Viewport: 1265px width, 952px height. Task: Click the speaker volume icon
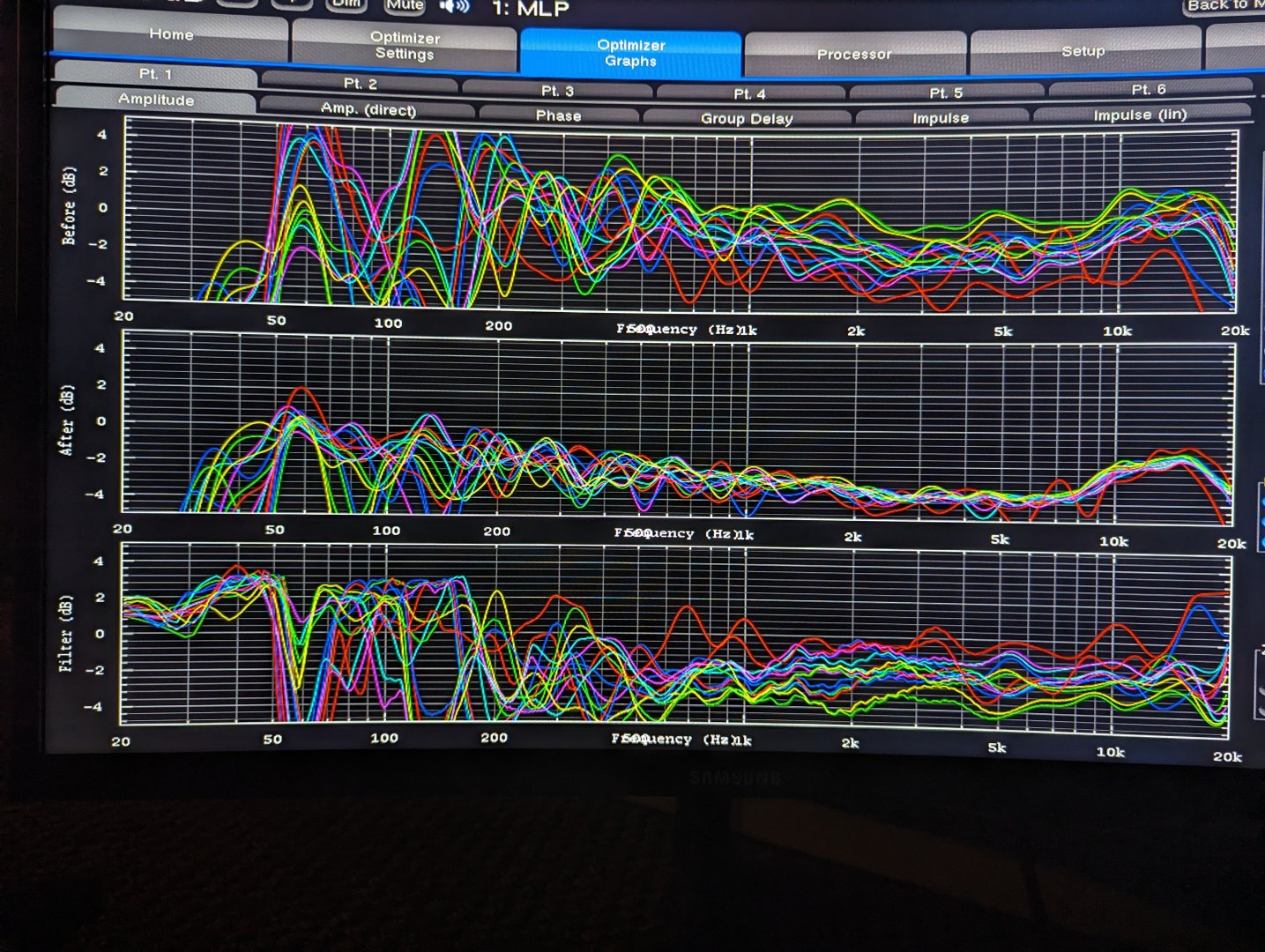point(454,7)
